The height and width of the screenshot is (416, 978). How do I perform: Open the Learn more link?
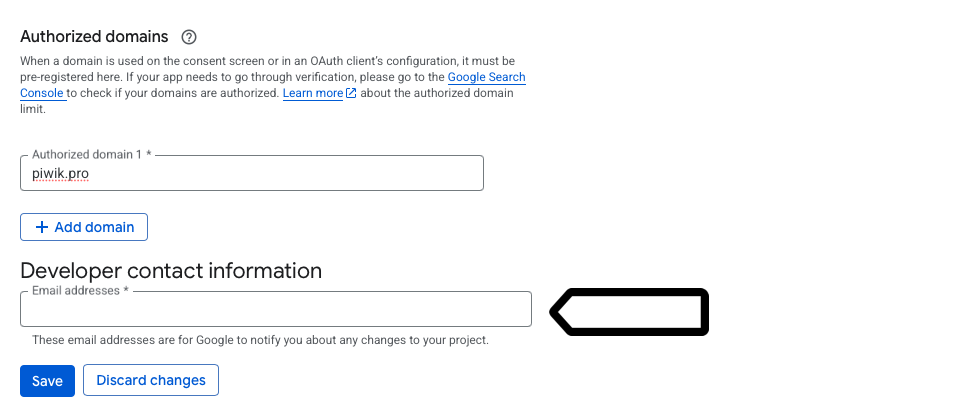coord(313,93)
